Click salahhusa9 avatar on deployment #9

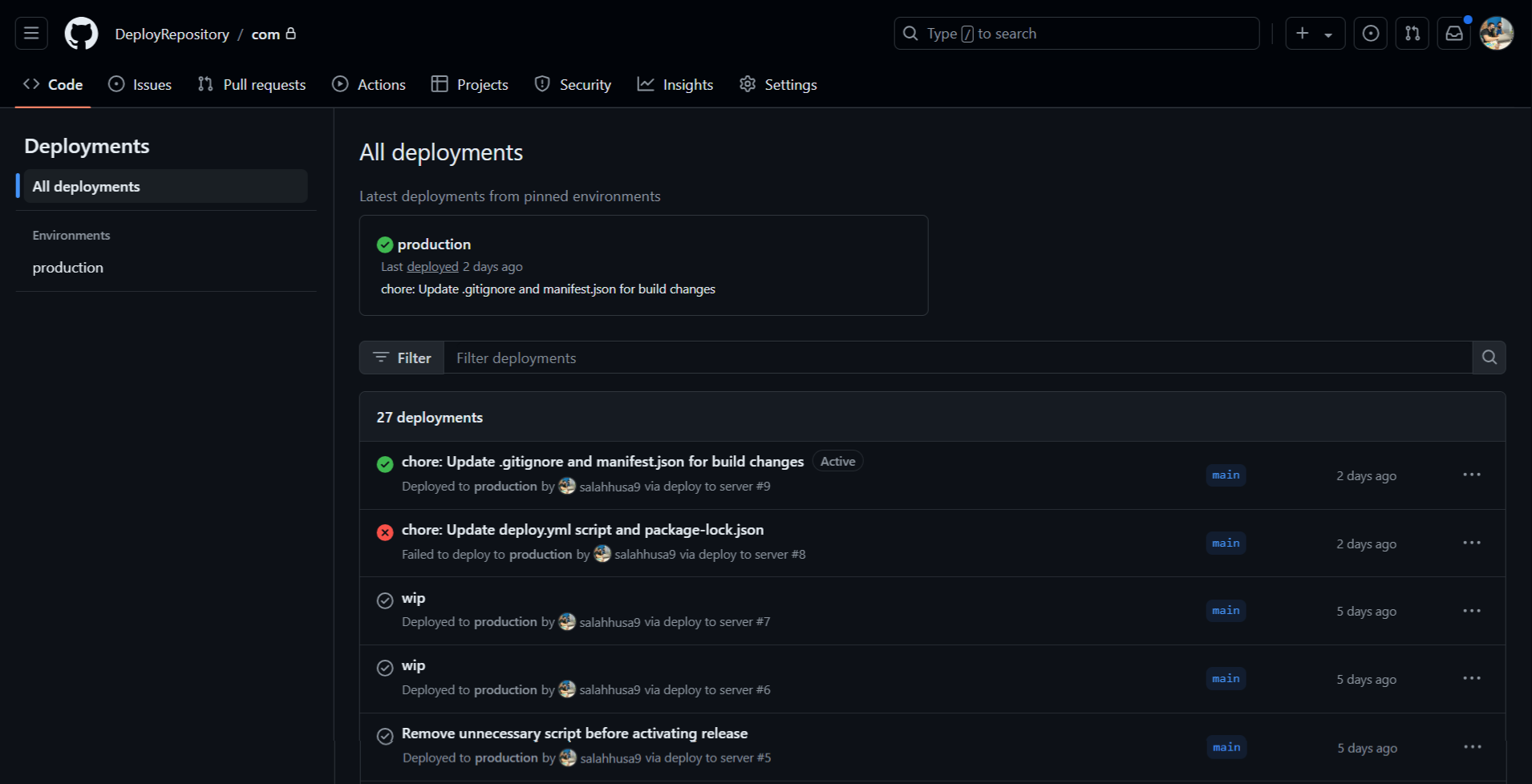click(x=567, y=486)
